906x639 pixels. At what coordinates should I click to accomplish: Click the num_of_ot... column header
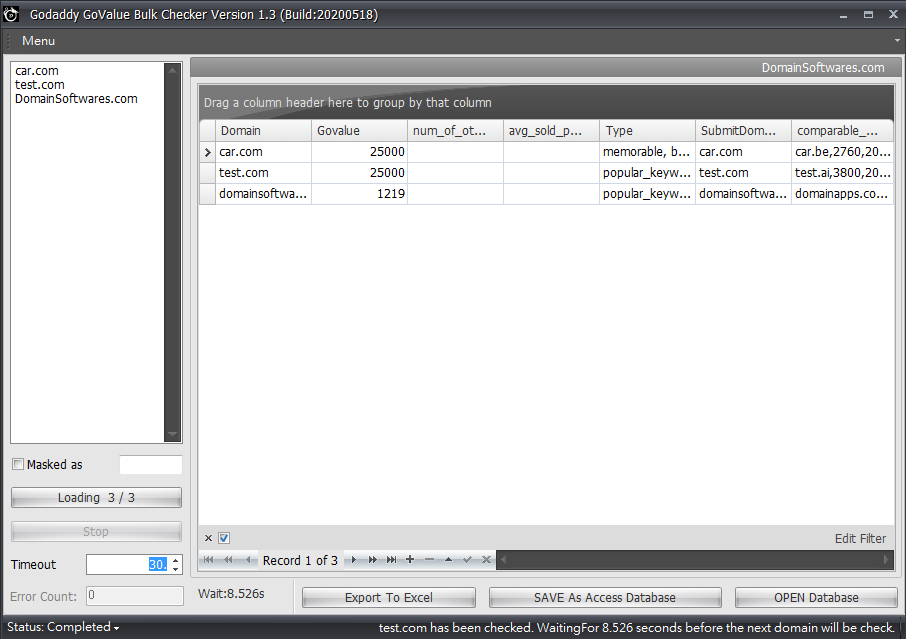coord(455,131)
